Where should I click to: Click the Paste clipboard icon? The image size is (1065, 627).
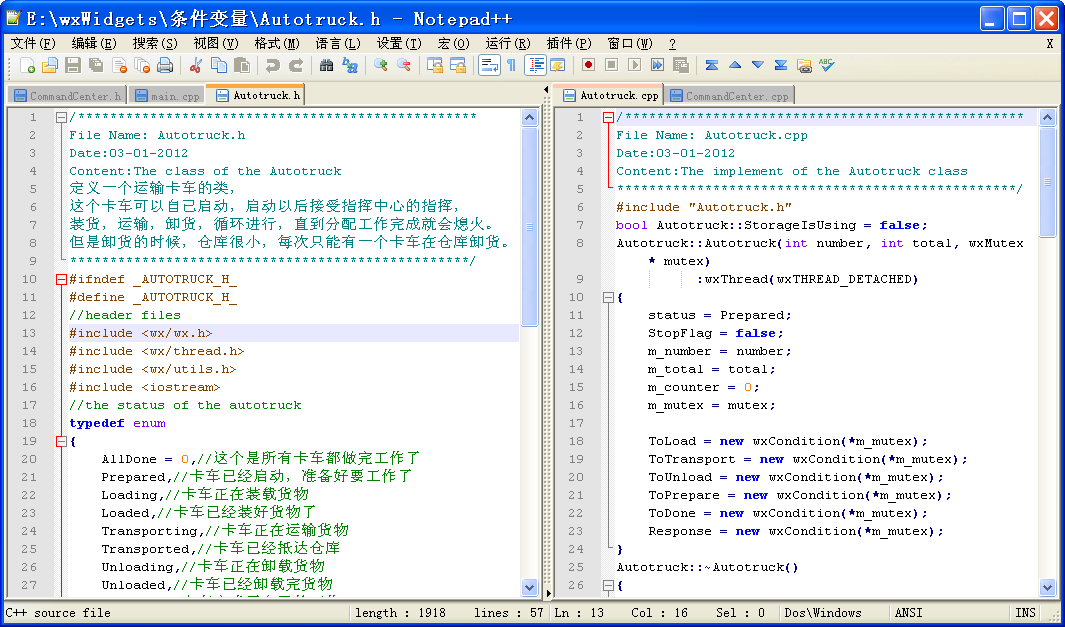(x=241, y=65)
